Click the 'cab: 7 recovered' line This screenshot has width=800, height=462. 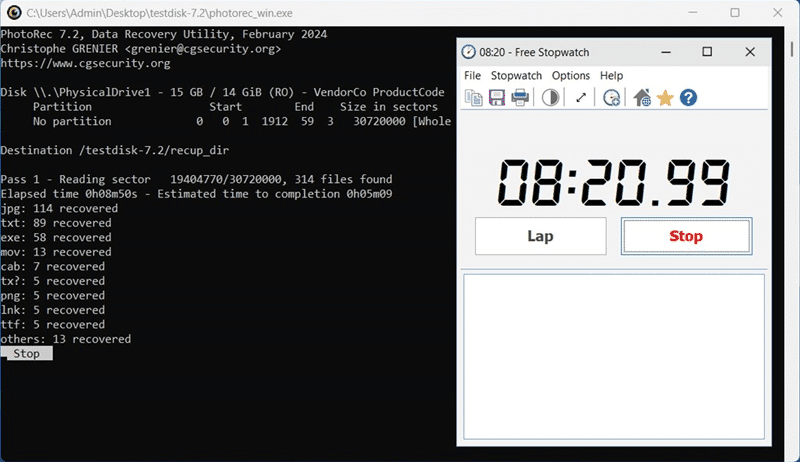click(53, 267)
